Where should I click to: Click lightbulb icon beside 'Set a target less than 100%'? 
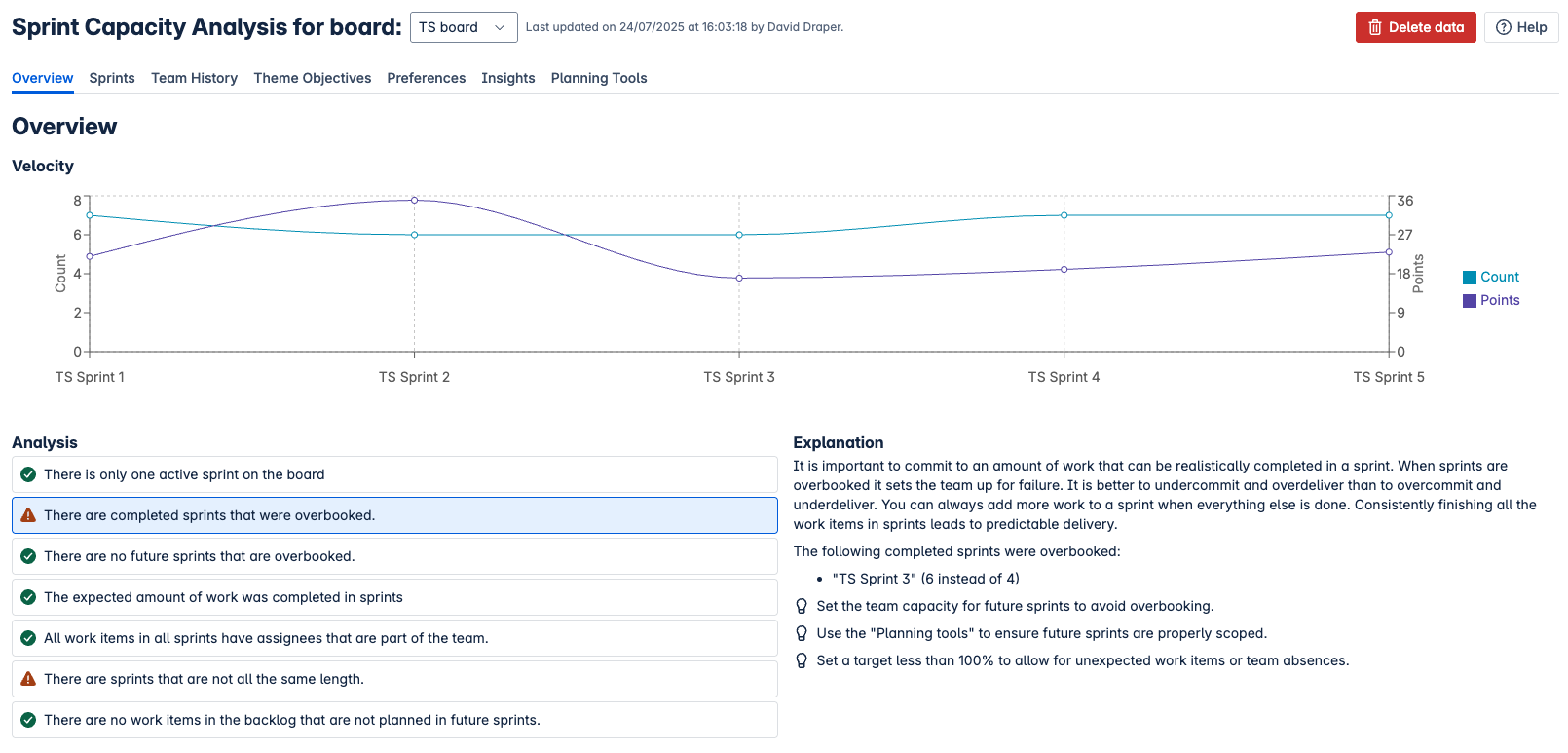click(802, 660)
